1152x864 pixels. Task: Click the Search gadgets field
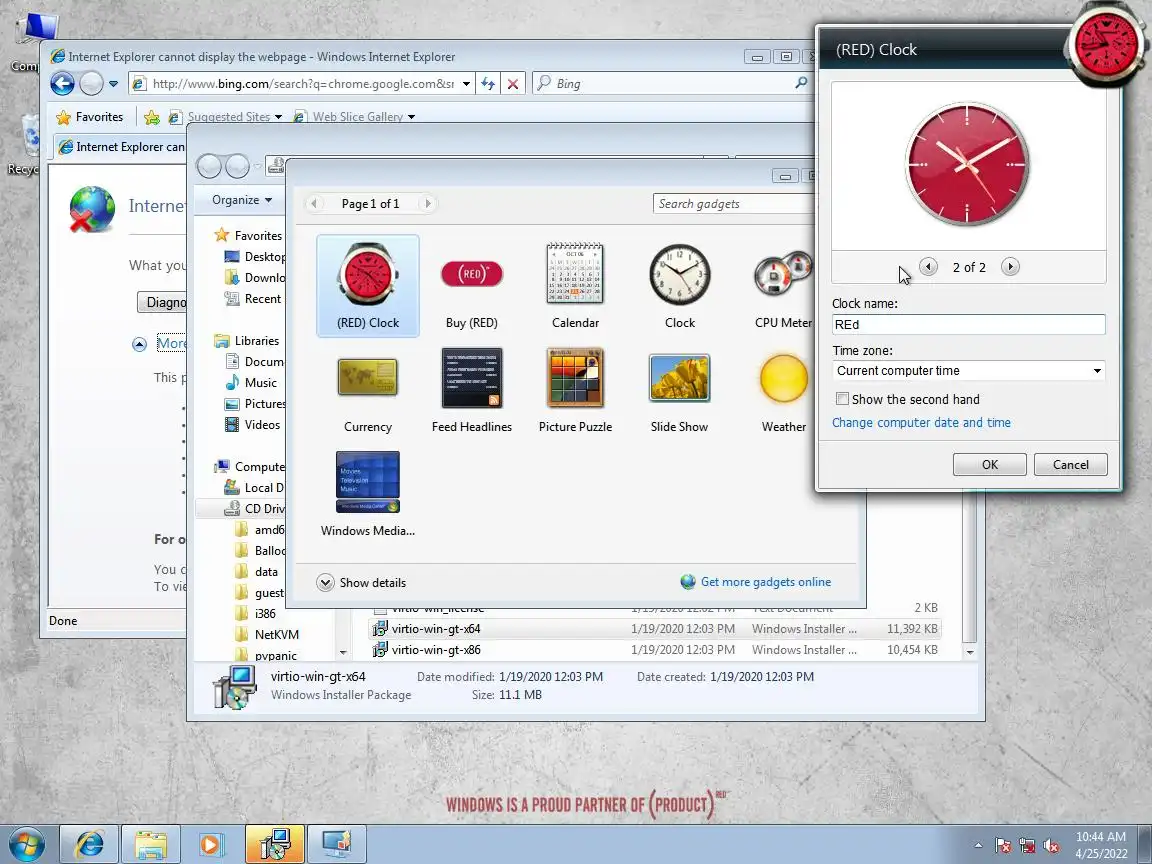[733, 204]
